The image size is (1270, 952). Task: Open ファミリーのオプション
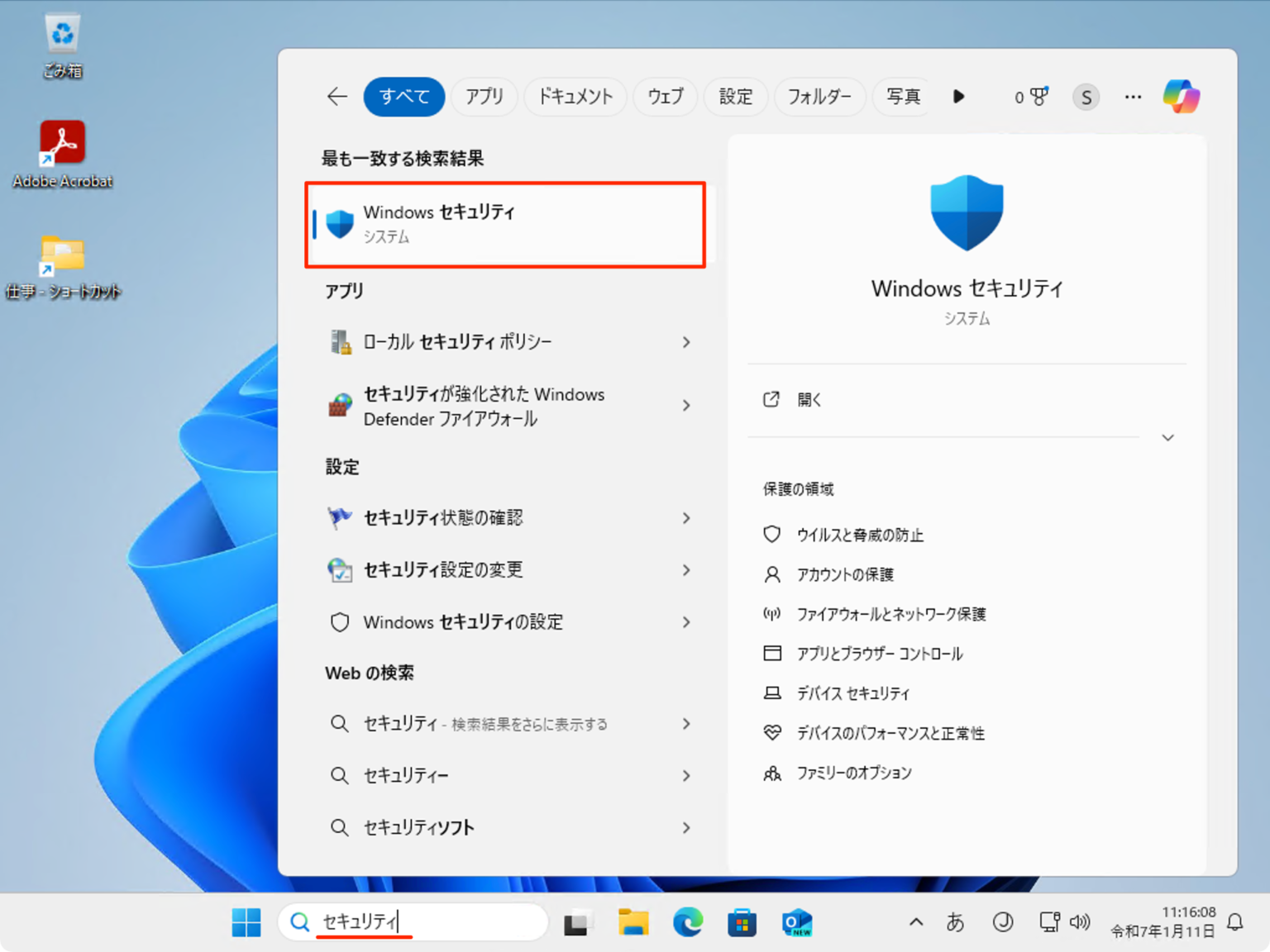click(x=853, y=773)
